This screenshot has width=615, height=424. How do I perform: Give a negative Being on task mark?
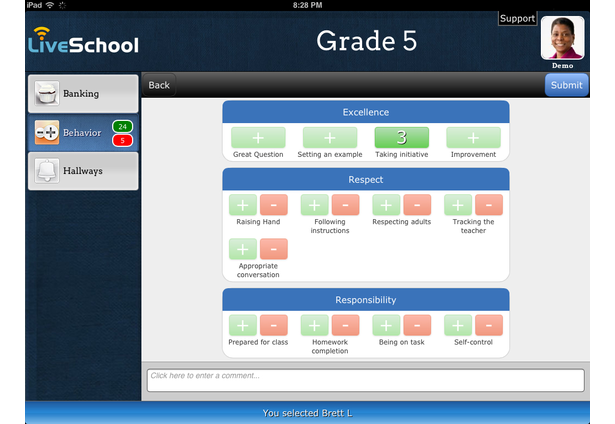(417, 325)
